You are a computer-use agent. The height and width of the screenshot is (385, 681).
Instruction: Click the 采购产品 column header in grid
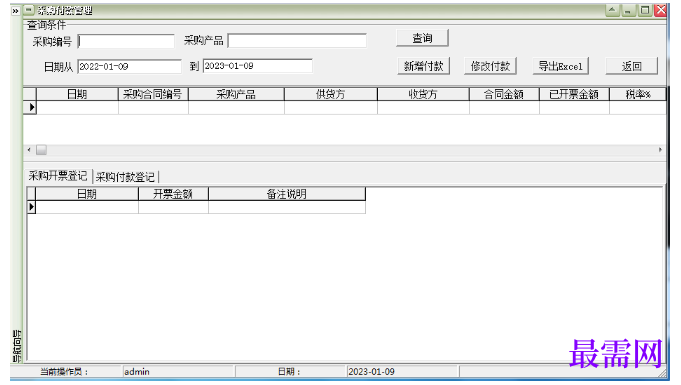click(x=236, y=94)
